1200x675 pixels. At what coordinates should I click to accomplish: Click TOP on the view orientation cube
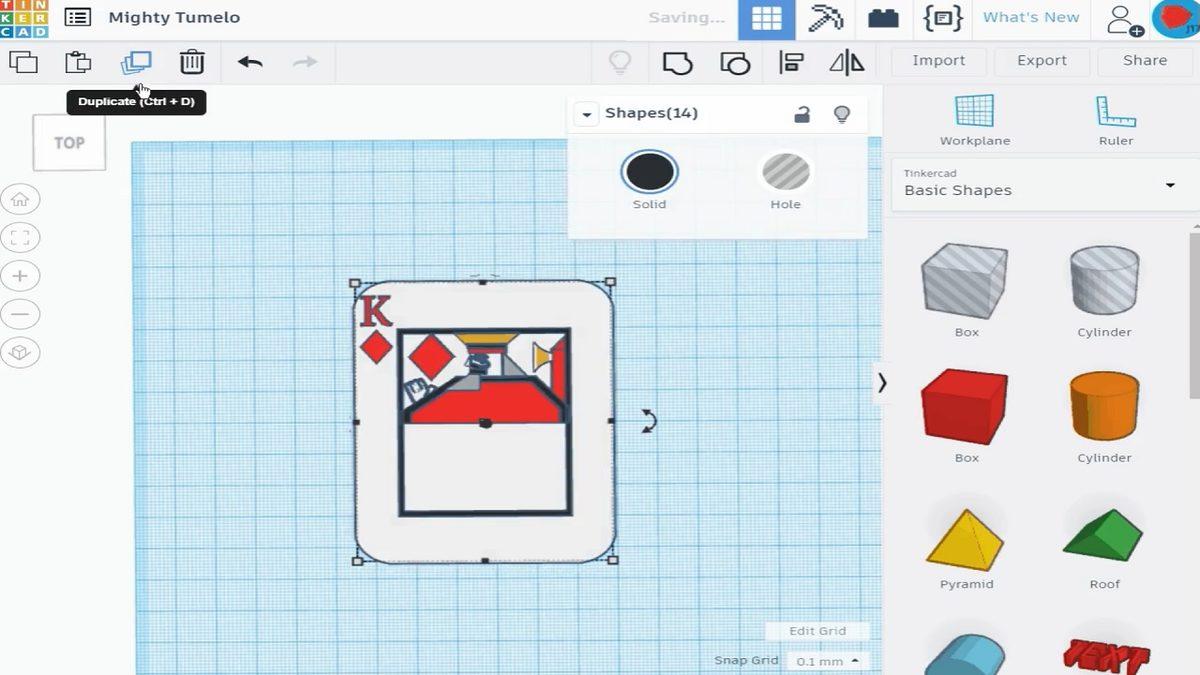(x=68, y=142)
